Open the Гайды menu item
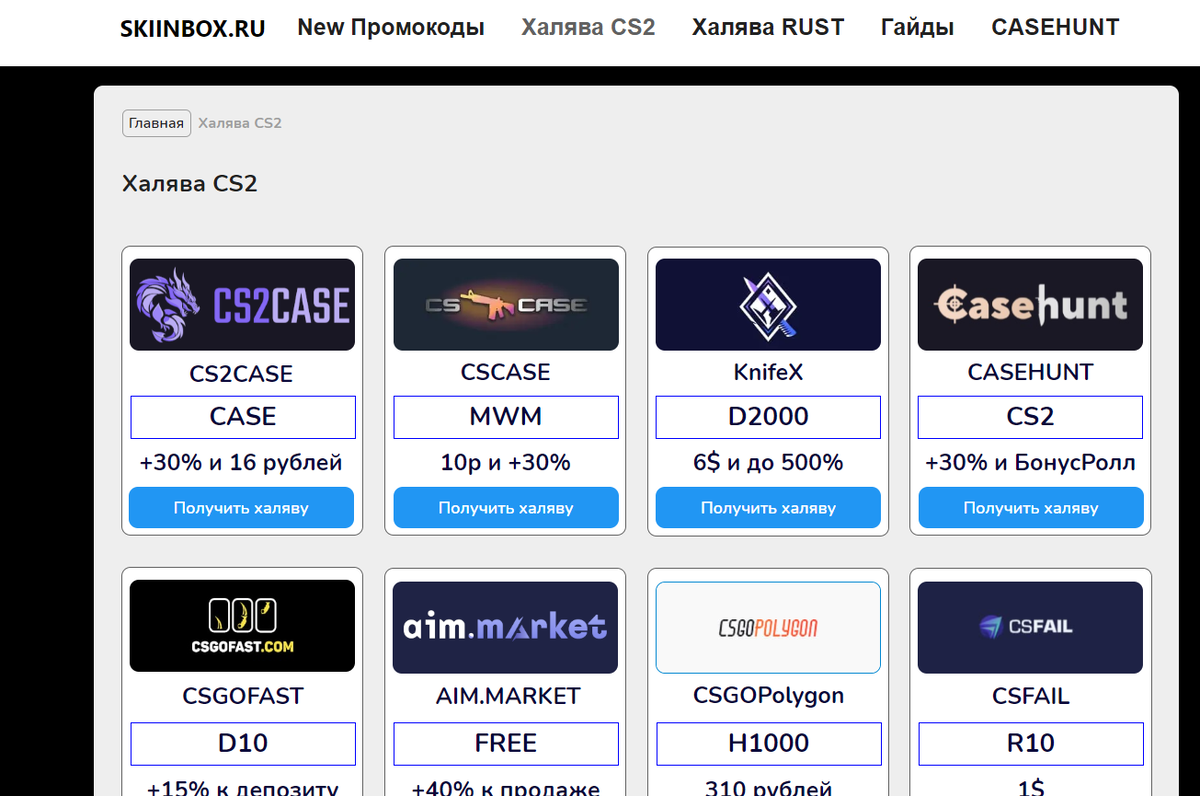The width and height of the screenshot is (1200, 796). point(918,28)
